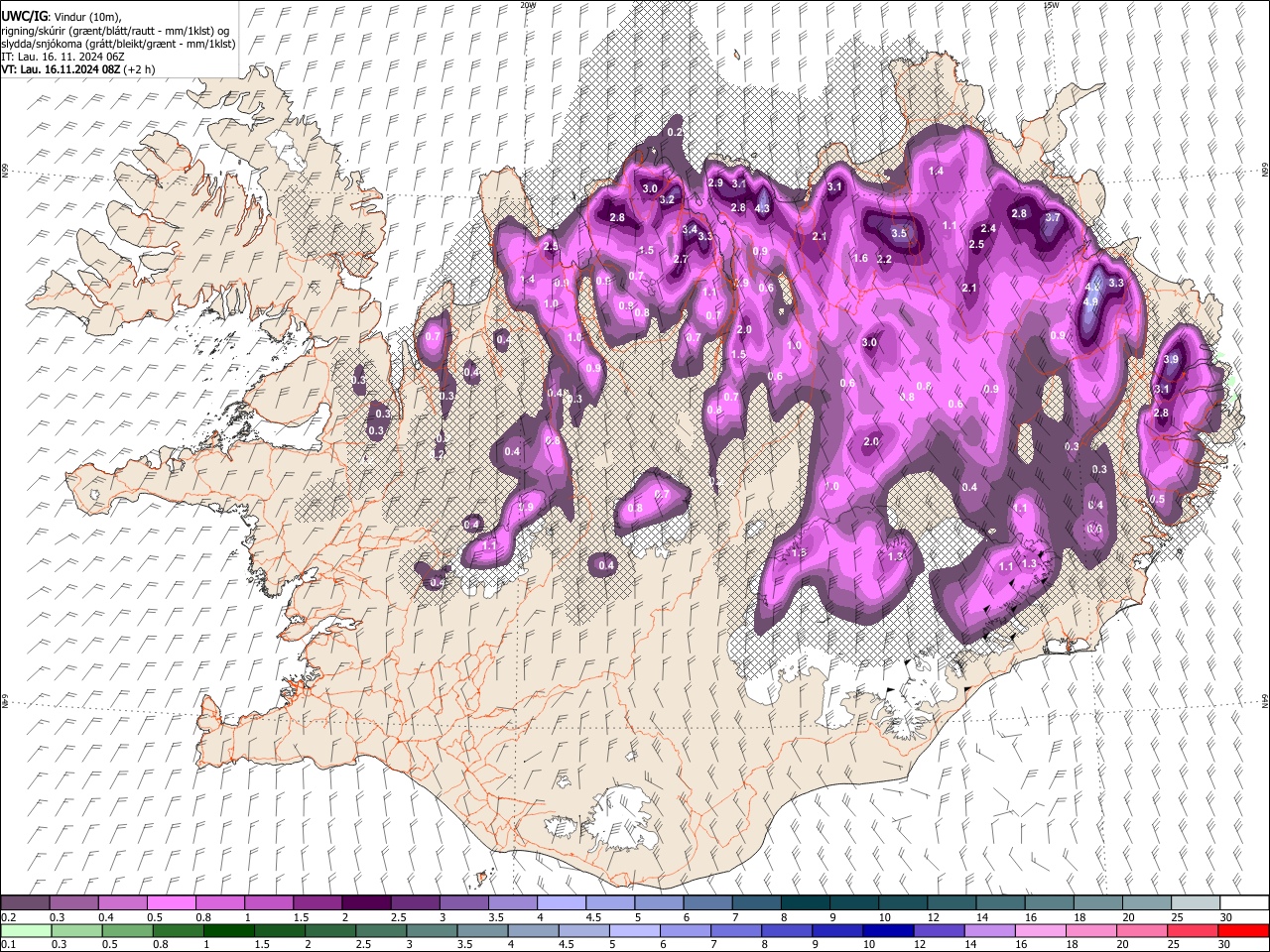Pick the top-row swatch starting at 3.5

pyautogui.click(x=512, y=903)
